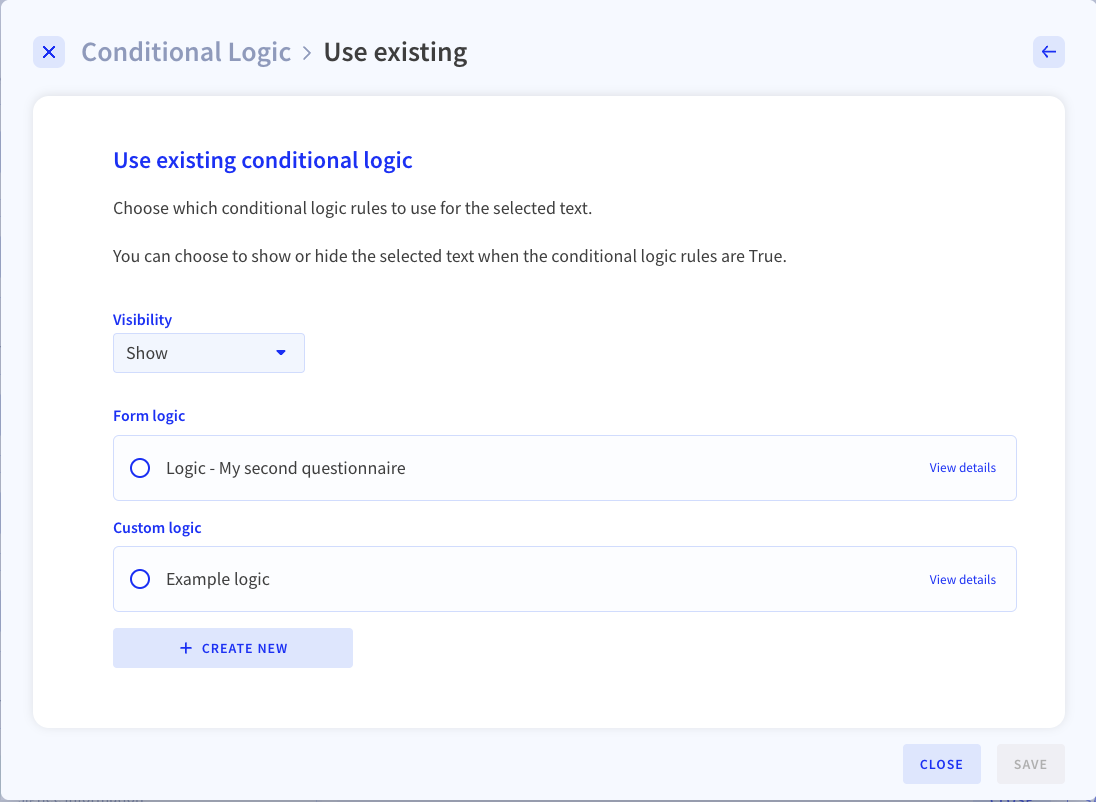This screenshot has width=1096, height=802.
Task: Open the Visibility dropdown showing Show
Action: 209,353
